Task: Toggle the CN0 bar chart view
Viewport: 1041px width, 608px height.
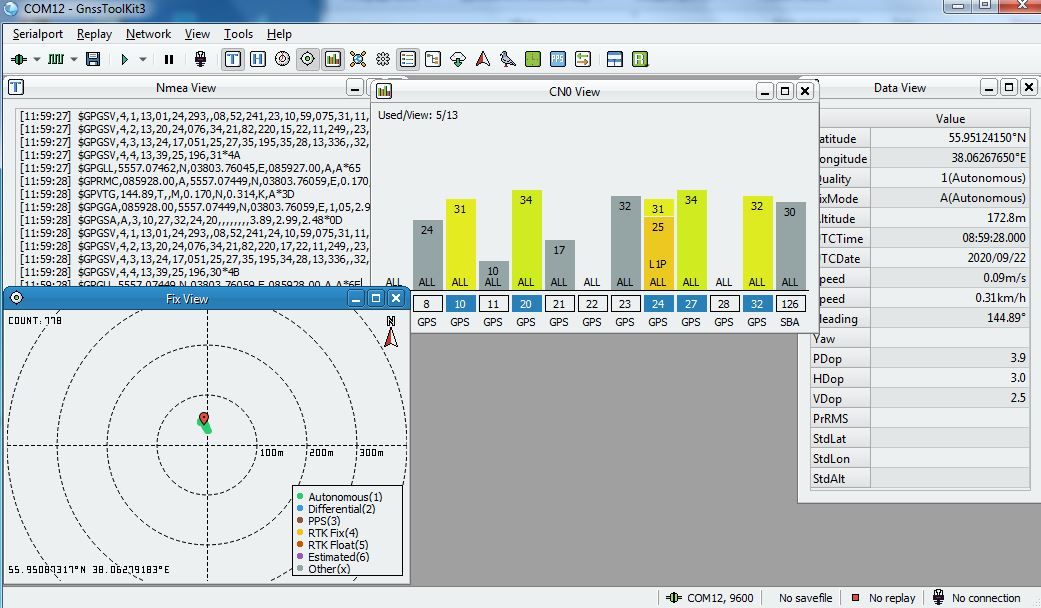Action: point(333,60)
